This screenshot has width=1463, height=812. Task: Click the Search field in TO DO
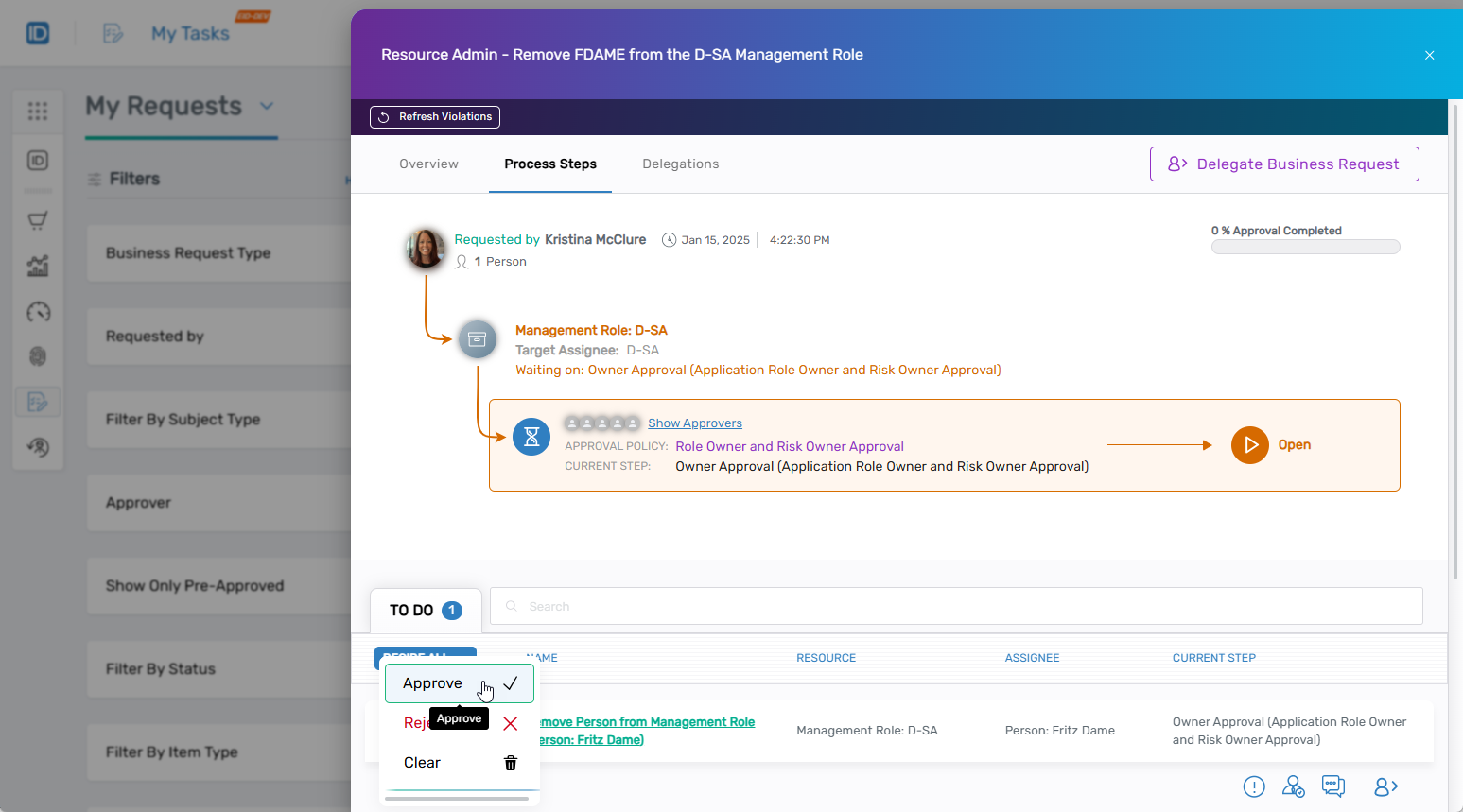(x=955, y=607)
